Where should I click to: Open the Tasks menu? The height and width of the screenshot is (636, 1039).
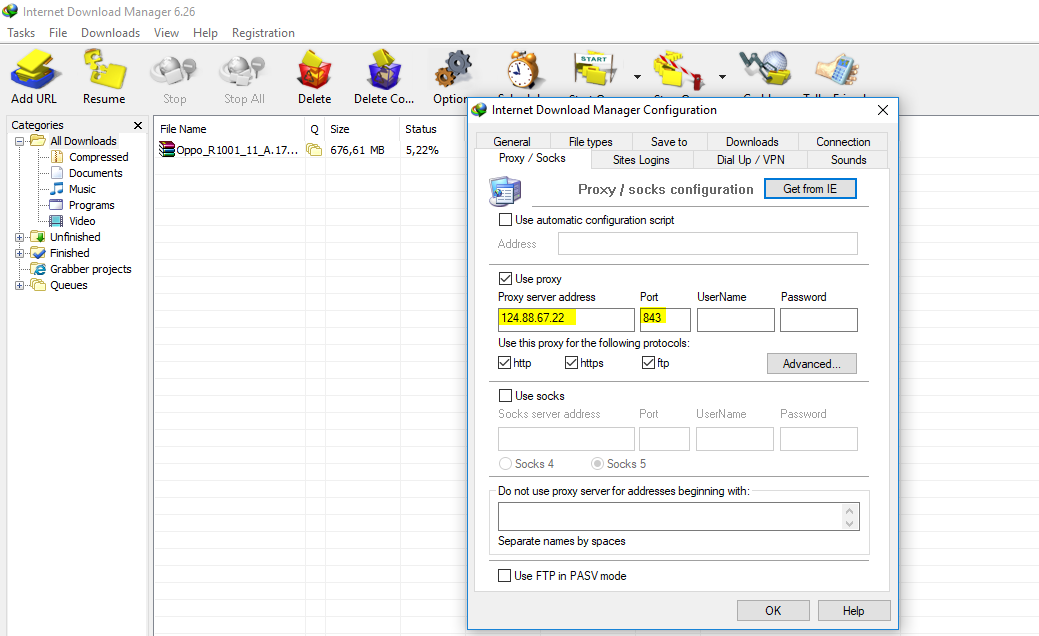point(21,32)
